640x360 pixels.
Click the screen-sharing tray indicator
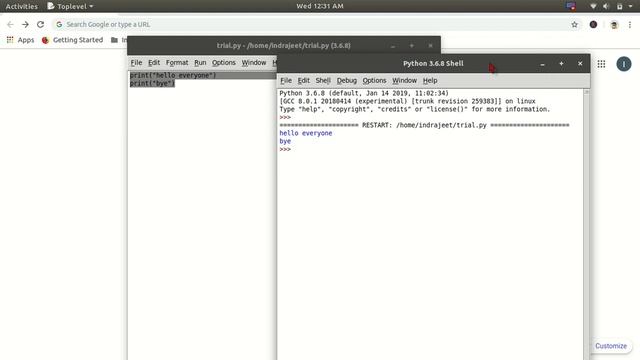pyautogui.click(x=571, y=6)
